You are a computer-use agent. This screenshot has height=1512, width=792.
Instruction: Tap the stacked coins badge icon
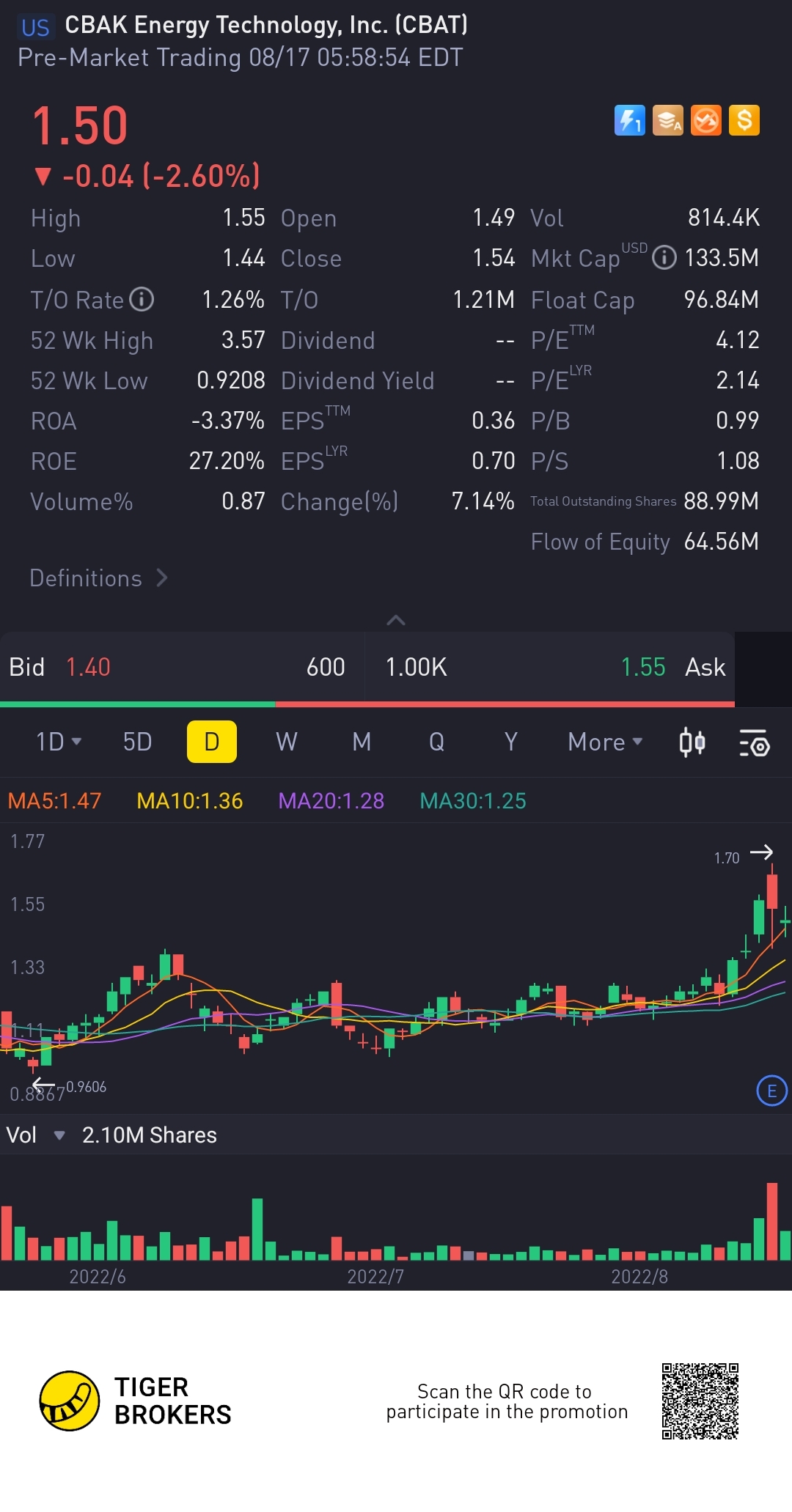click(x=668, y=120)
